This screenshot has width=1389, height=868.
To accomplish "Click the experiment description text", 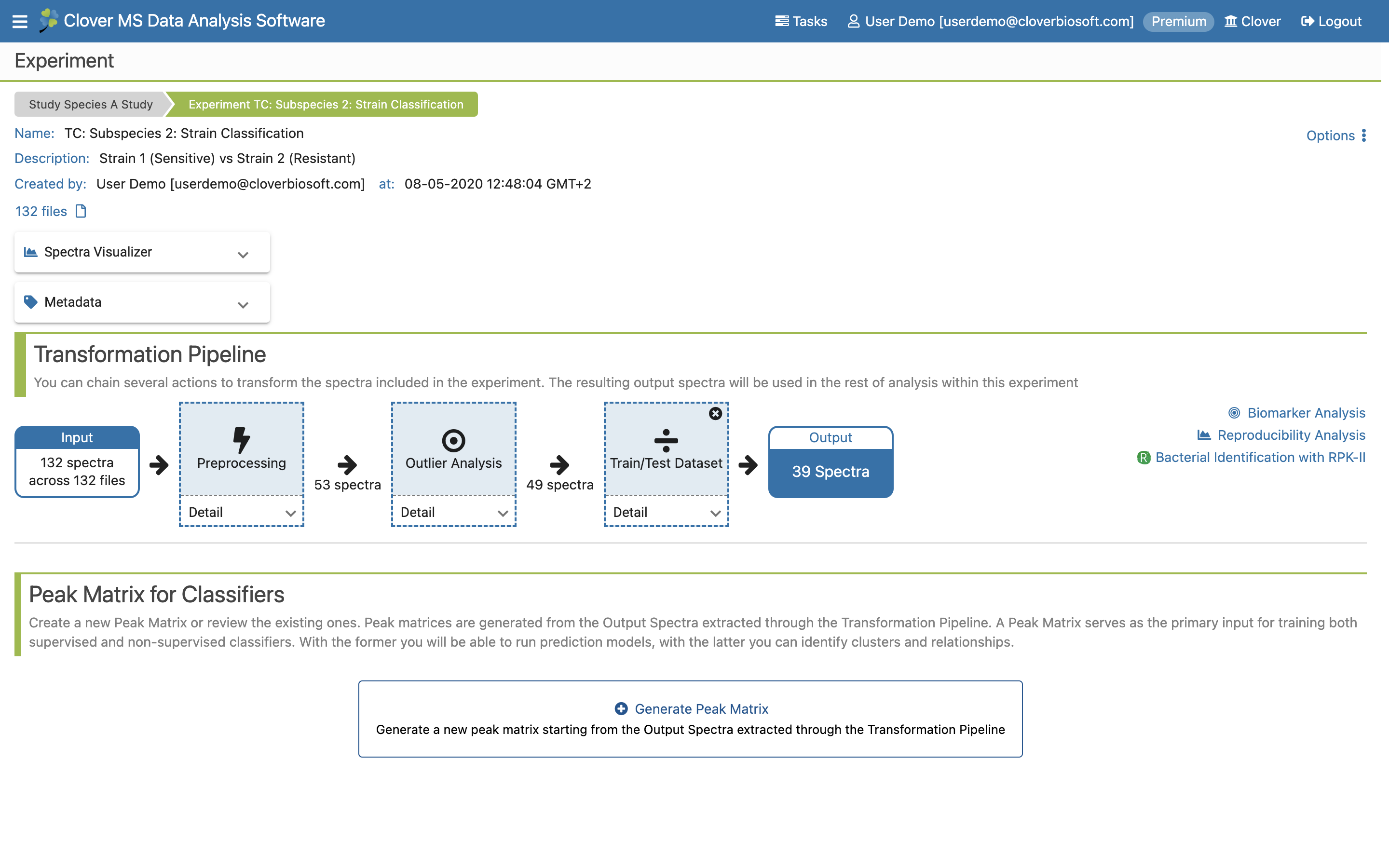I will point(227,158).
